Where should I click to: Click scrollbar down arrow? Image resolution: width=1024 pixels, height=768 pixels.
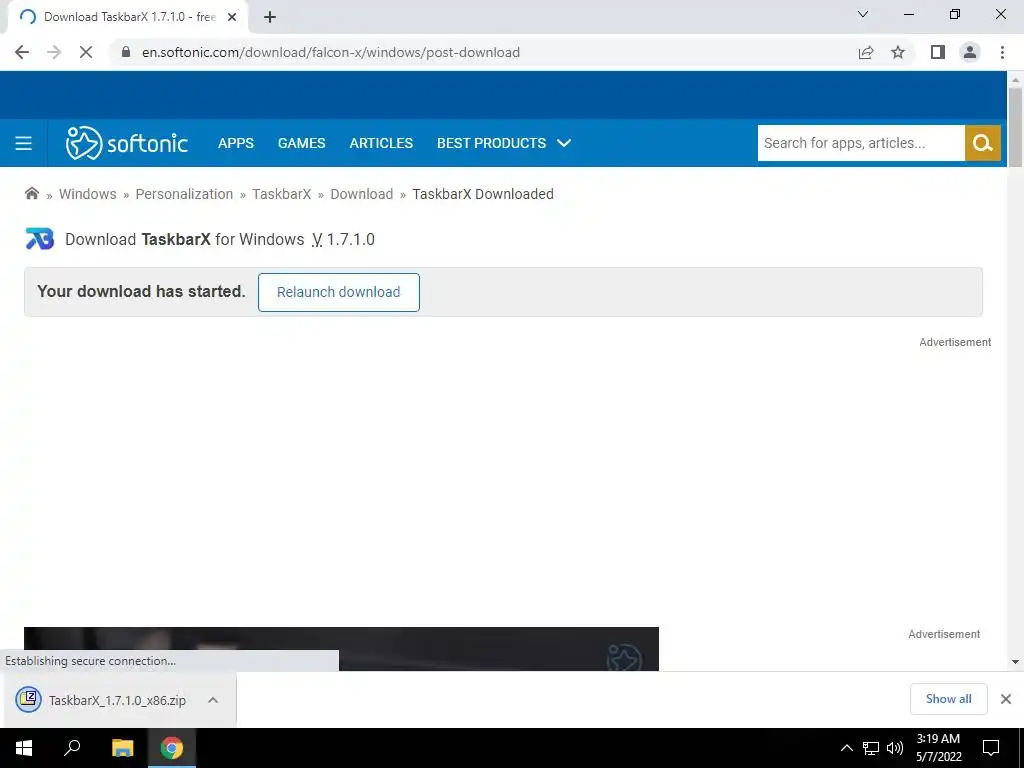1015,662
